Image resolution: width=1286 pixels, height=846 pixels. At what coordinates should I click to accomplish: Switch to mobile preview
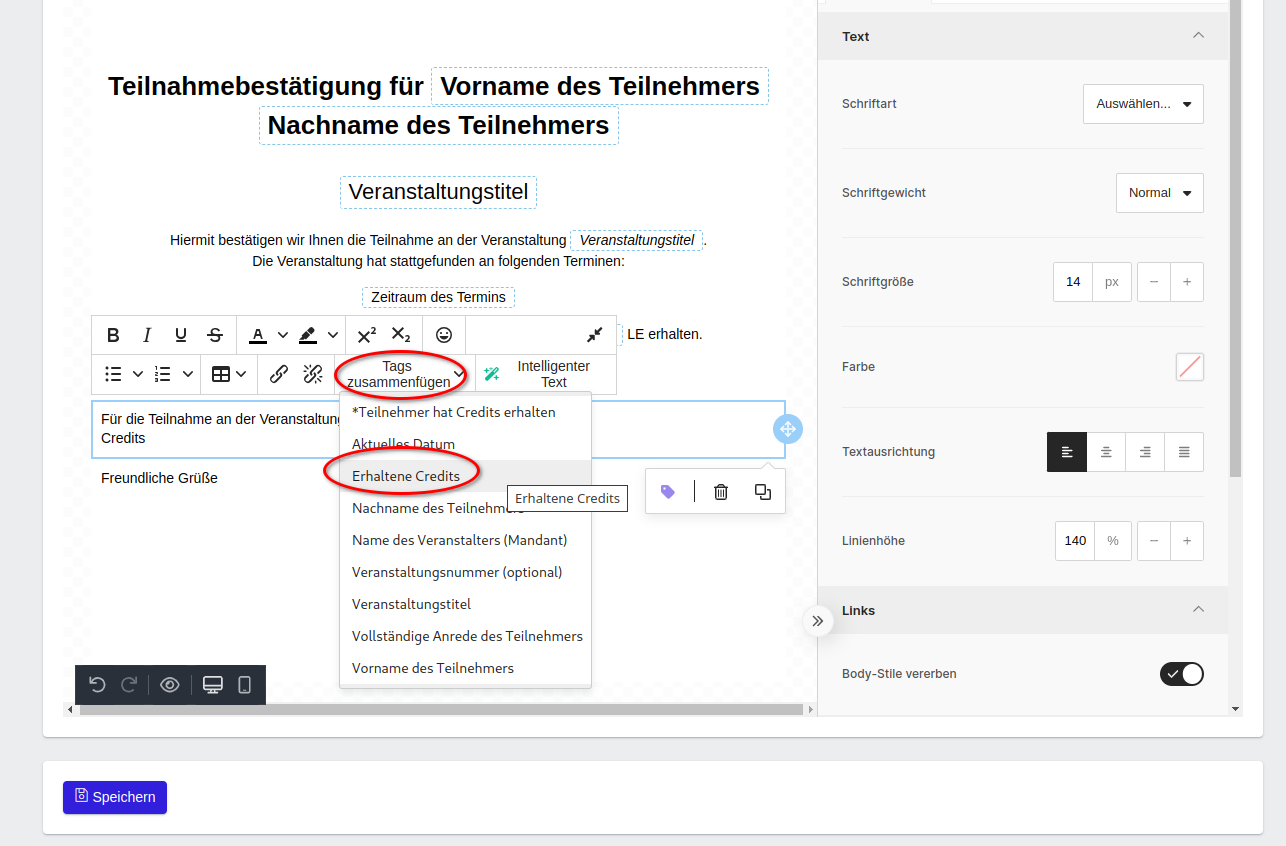pos(244,685)
